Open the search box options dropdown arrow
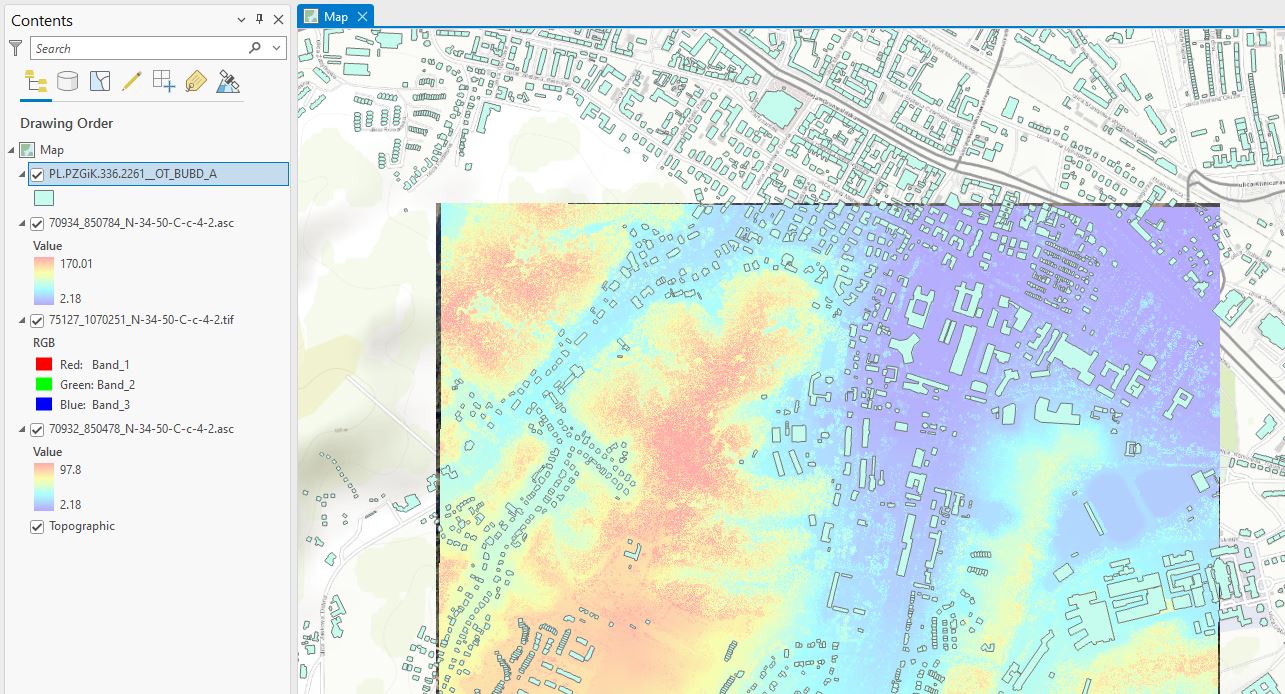This screenshot has width=1285, height=694. (x=276, y=48)
